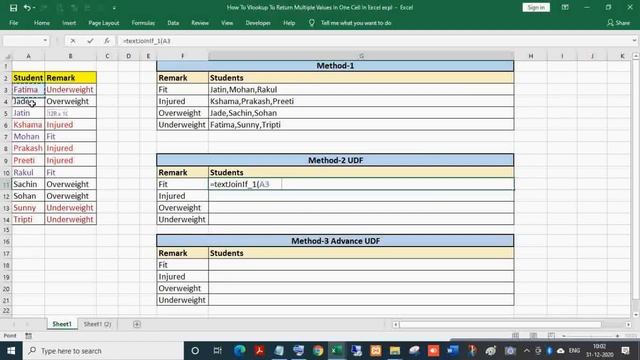Open Microsoft Word from taskbar
640x360 pixels.
[453, 351]
